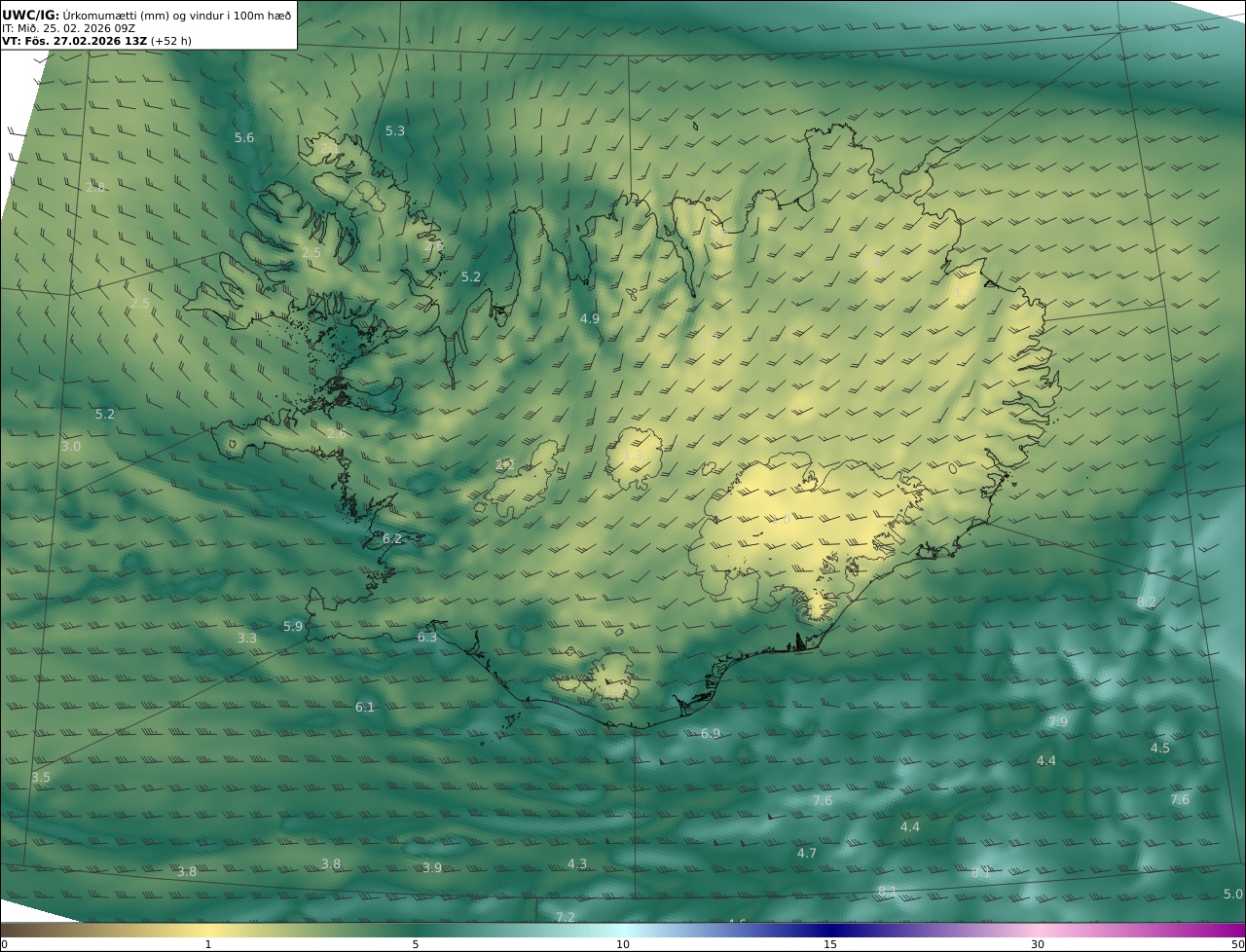Click the map value 6.2

392,538
